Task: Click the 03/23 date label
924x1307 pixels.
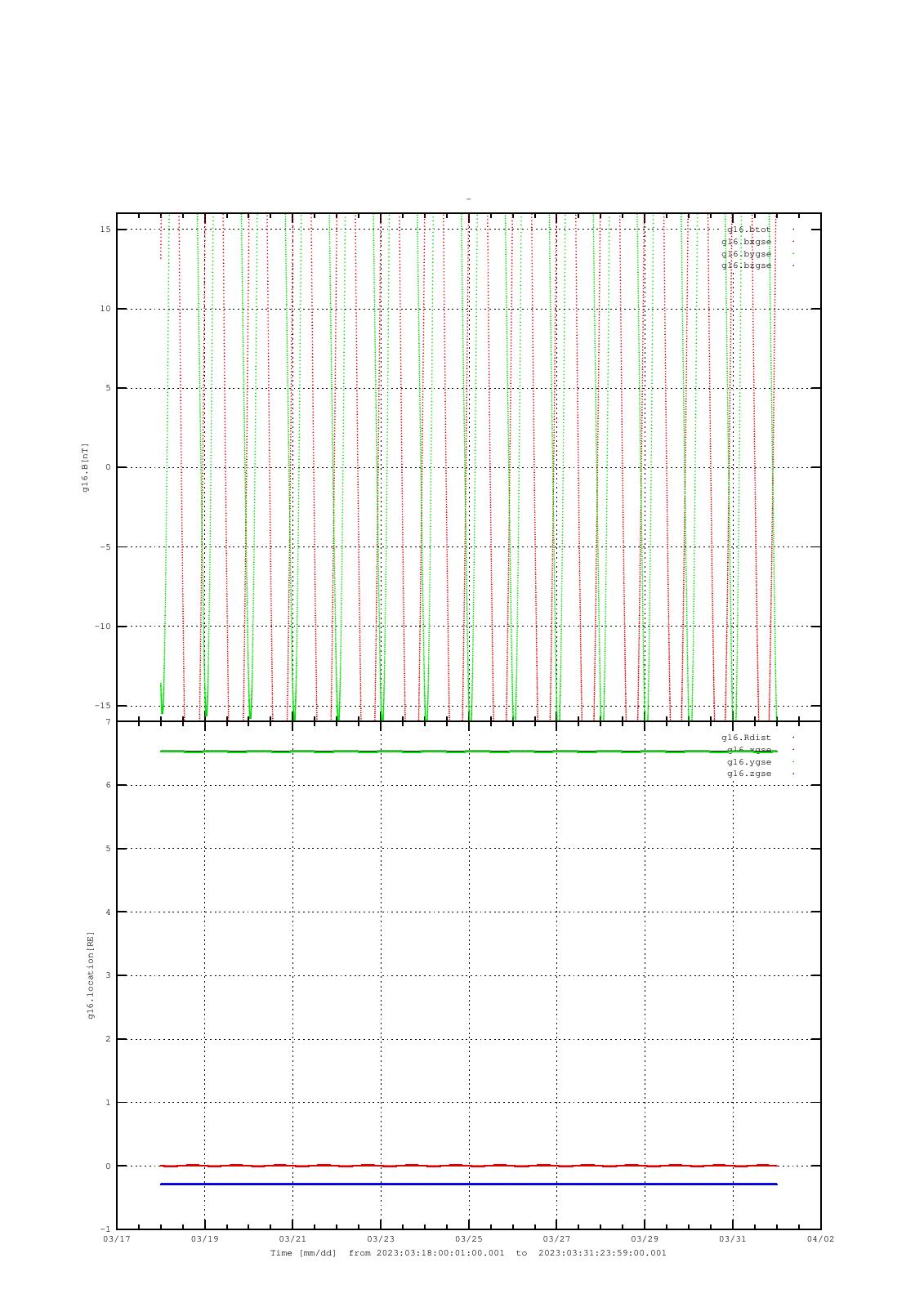Action: (x=381, y=1239)
